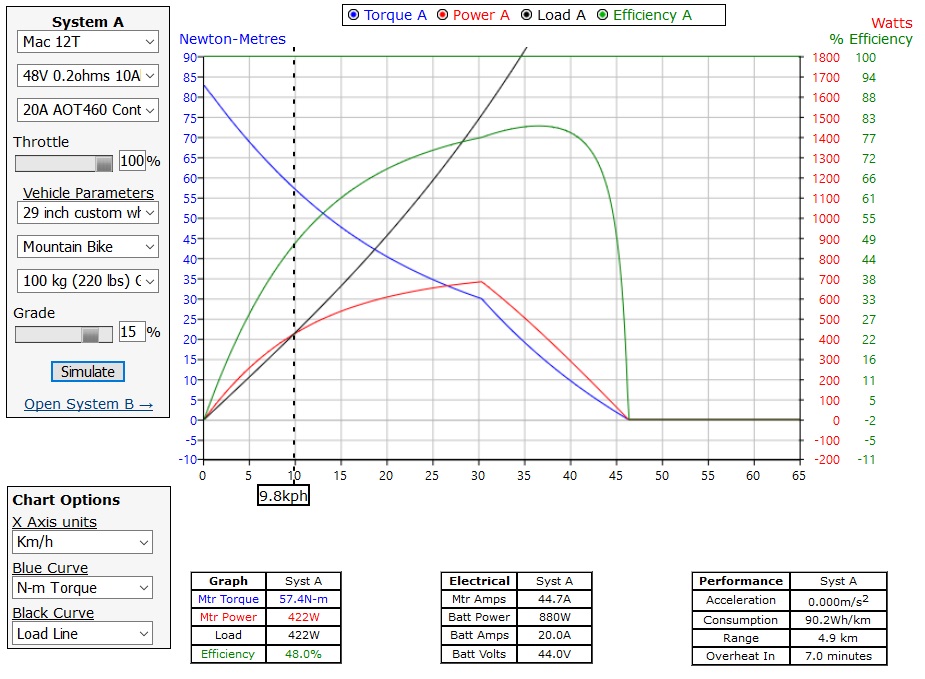Click the Throttle slider handle
Image resolution: width=925 pixels, height=679 pixels.
pos(104,163)
